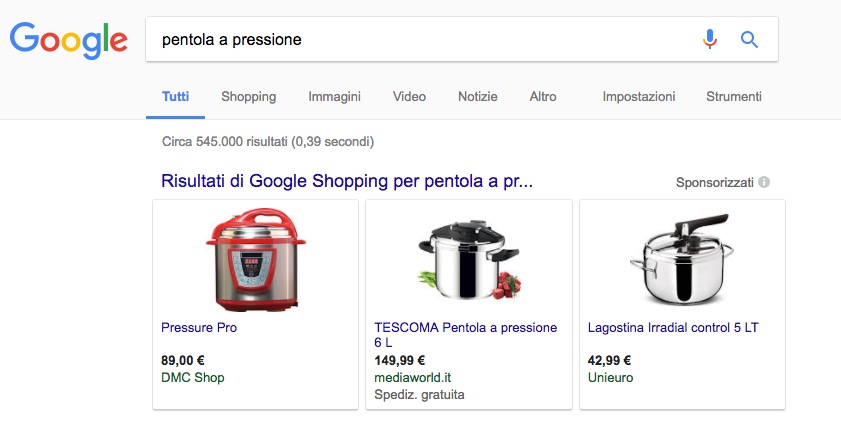The image size is (841, 431).
Task: Select the Tutti tab
Action: (175, 96)
